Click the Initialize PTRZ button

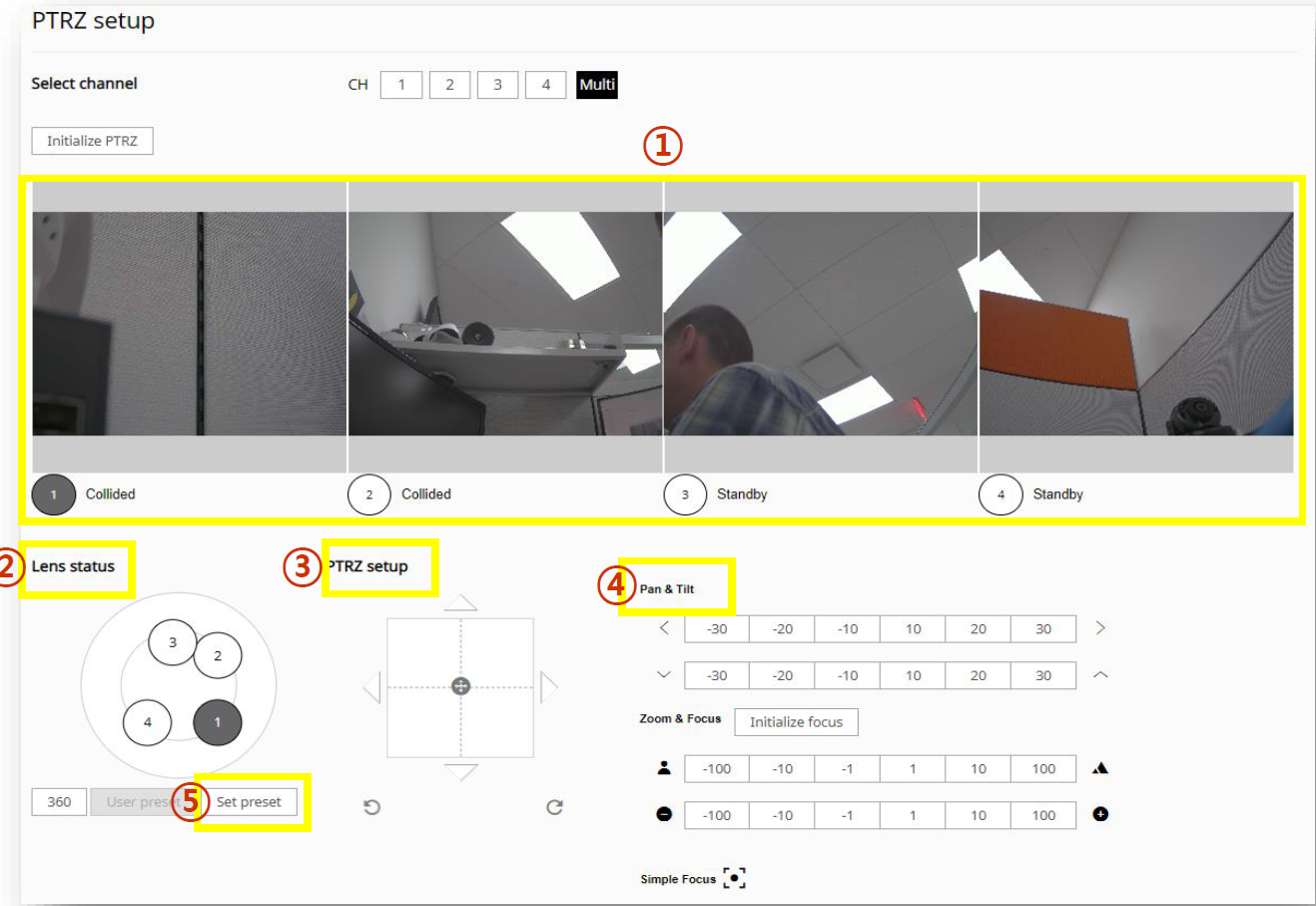(x=92, y=141)
